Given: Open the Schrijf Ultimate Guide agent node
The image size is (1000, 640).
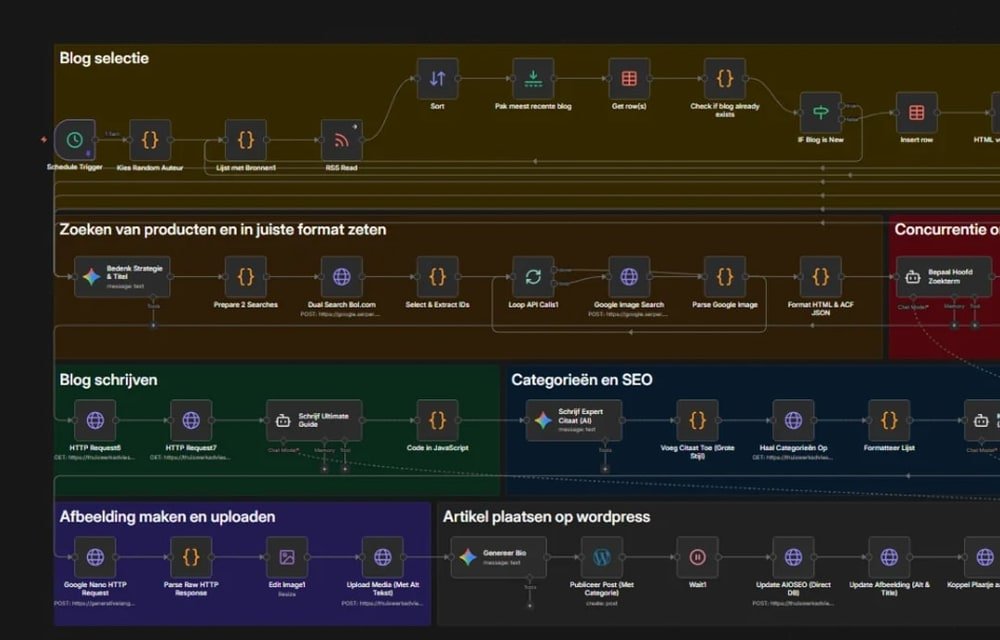Looking at the screenshot, I should (x=314, y=420).
